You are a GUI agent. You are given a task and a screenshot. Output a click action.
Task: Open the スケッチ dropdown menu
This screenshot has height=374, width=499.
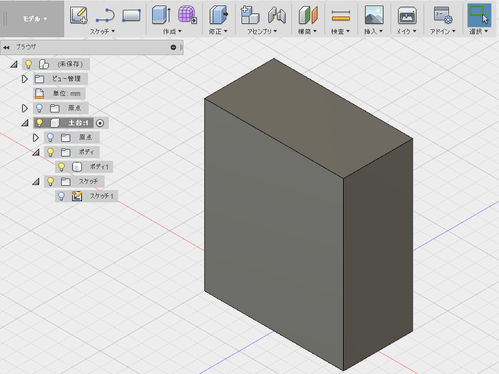[102, 31]
